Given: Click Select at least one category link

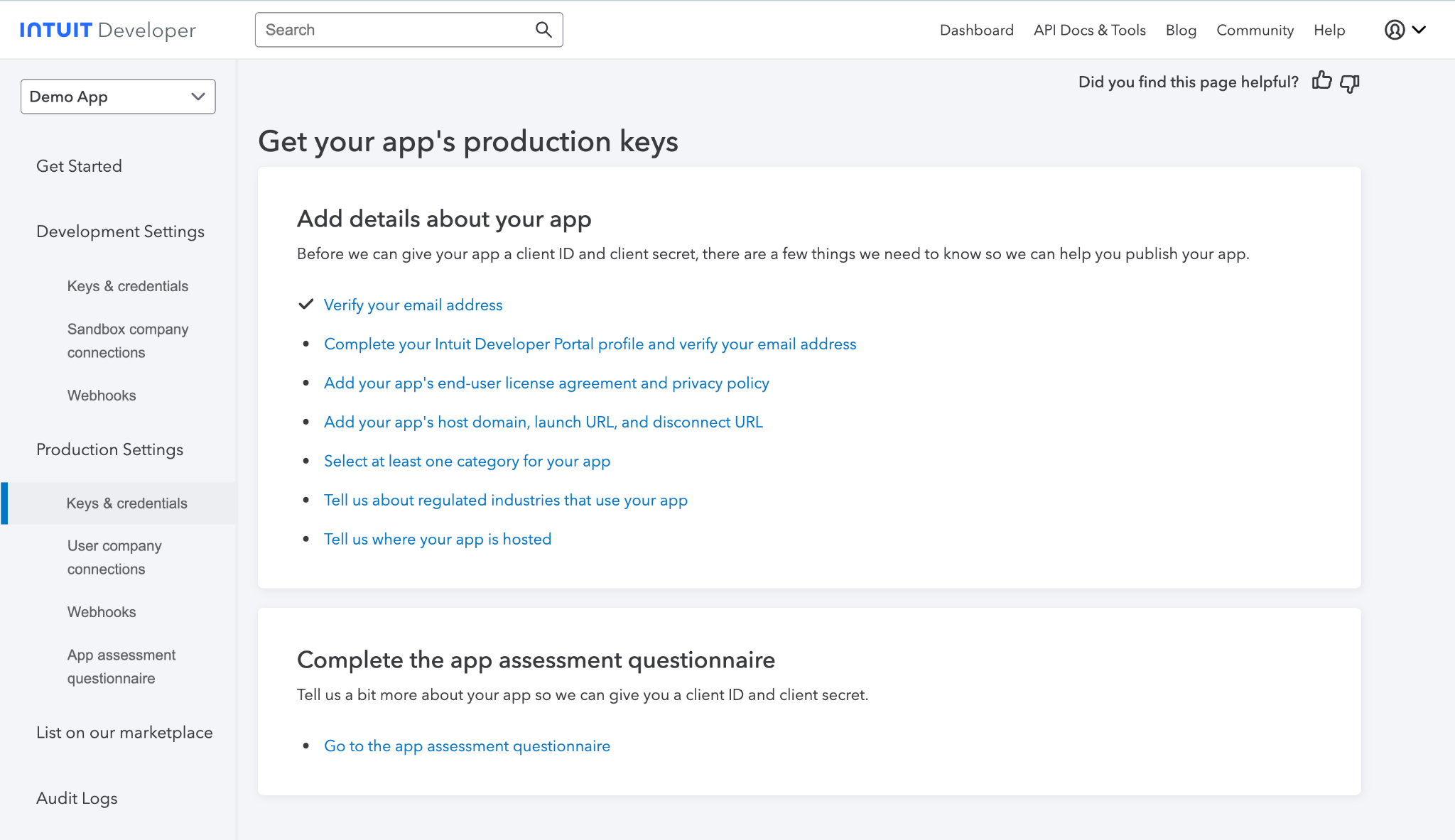Looking at the screenshot, I should pyautogui.click(x=467, y=461).
